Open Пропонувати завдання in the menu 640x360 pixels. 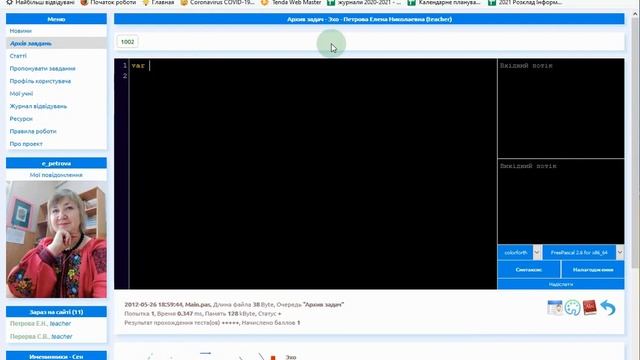point(42,69)
